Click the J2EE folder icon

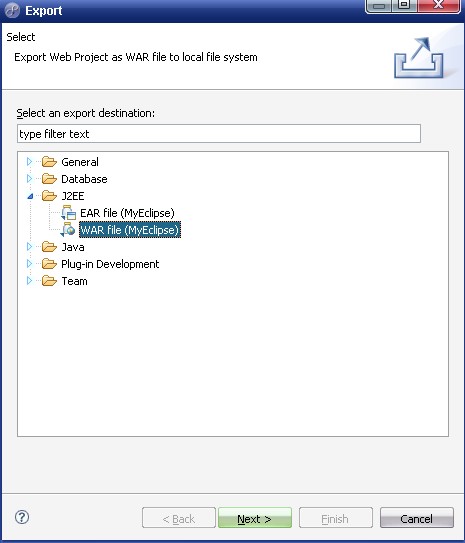49,196
